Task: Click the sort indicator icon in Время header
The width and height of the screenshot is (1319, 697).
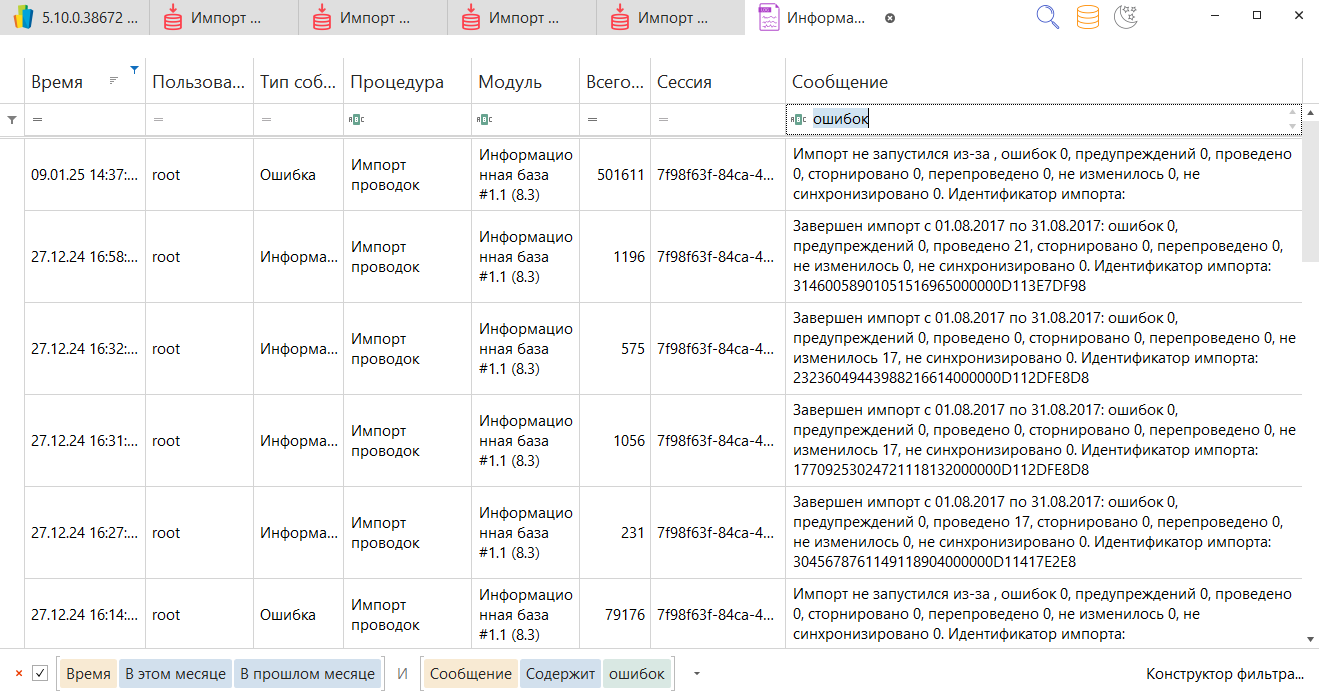Action: pos(114,80)
